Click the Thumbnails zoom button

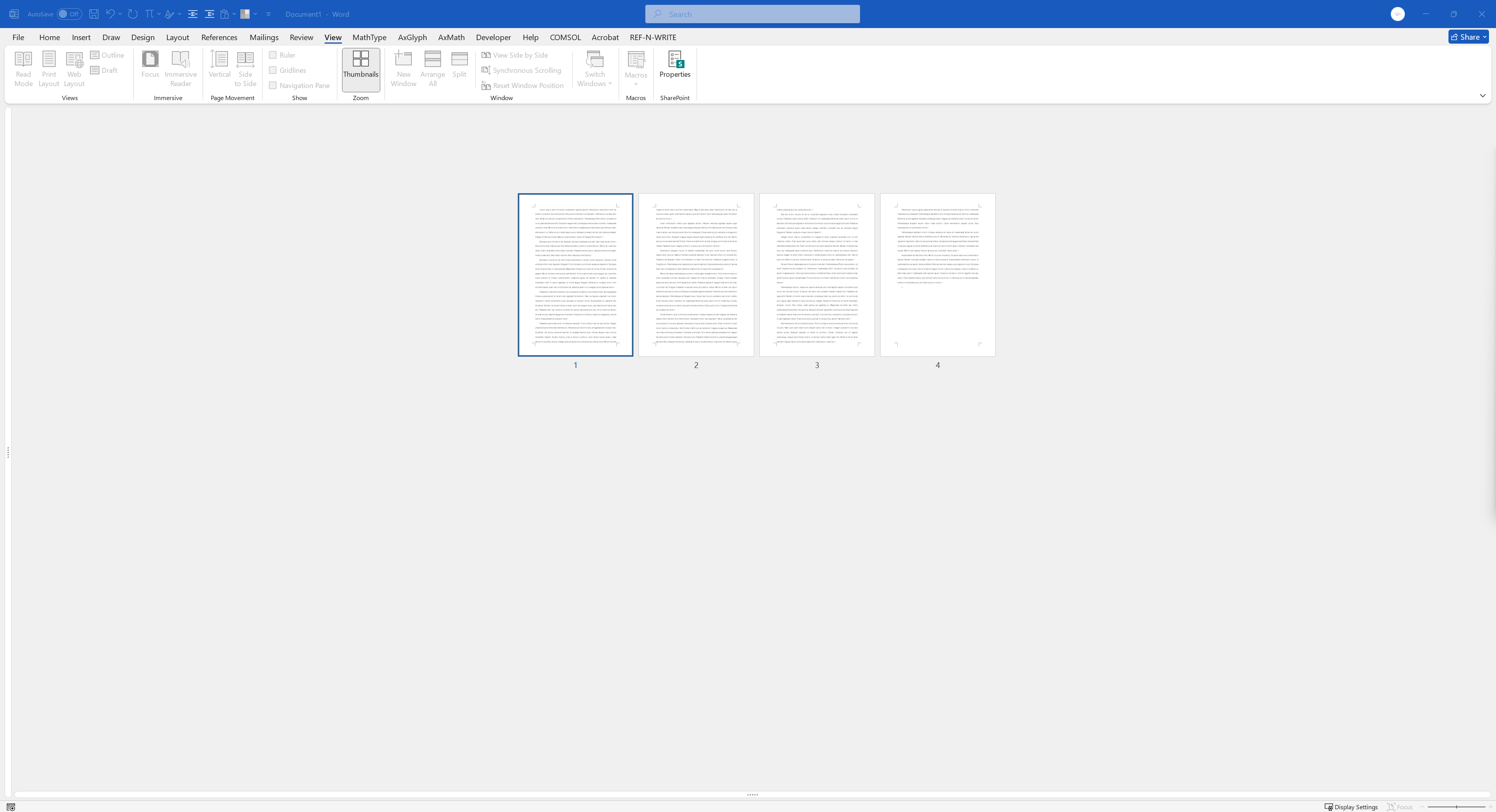coord(361,69)
